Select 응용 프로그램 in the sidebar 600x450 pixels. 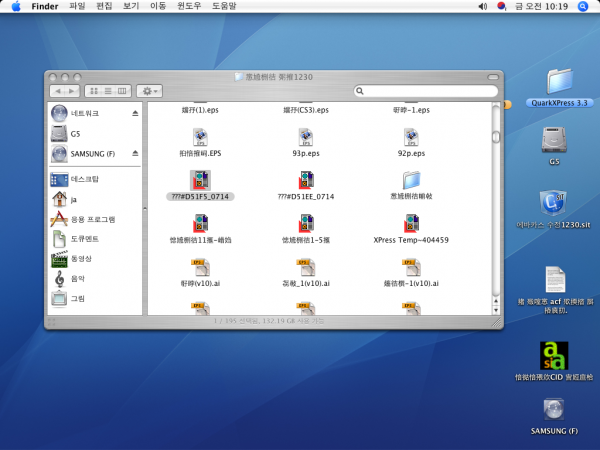click(x=92, y=219)
